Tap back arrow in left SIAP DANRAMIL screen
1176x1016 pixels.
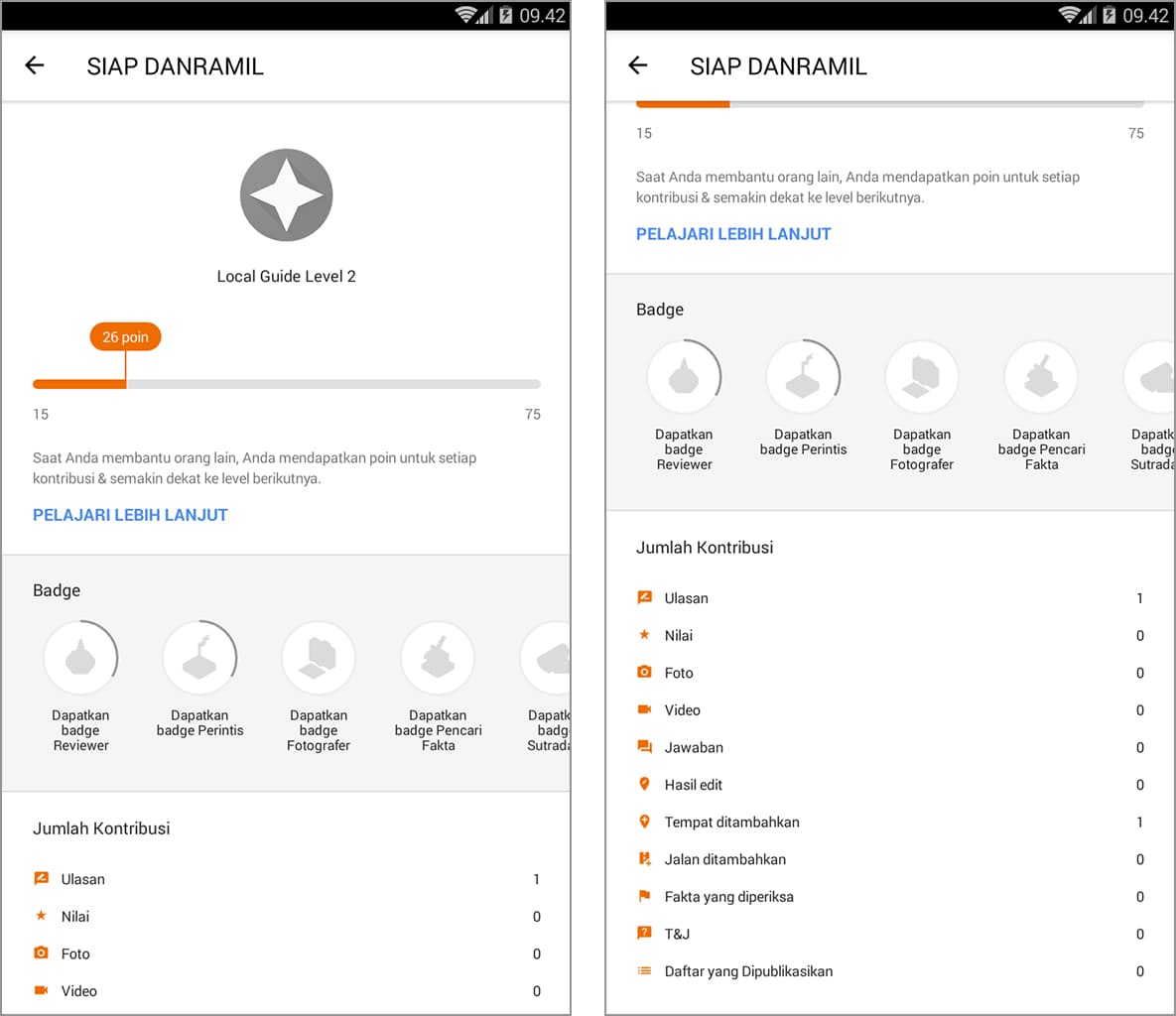[x=35, y=66]
